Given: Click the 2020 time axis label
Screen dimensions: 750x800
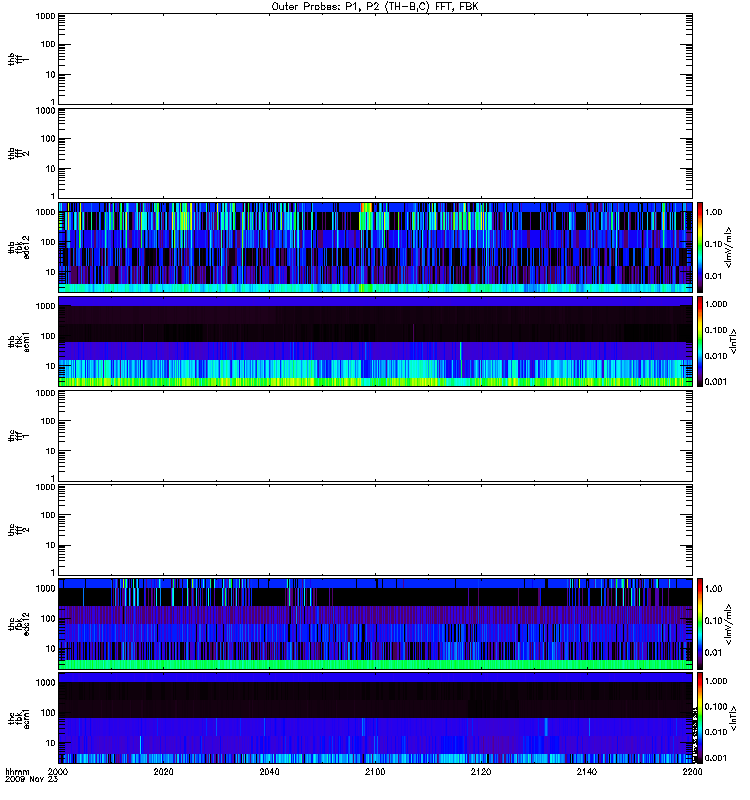Looking at the screenshot, I should coord(163,771).
